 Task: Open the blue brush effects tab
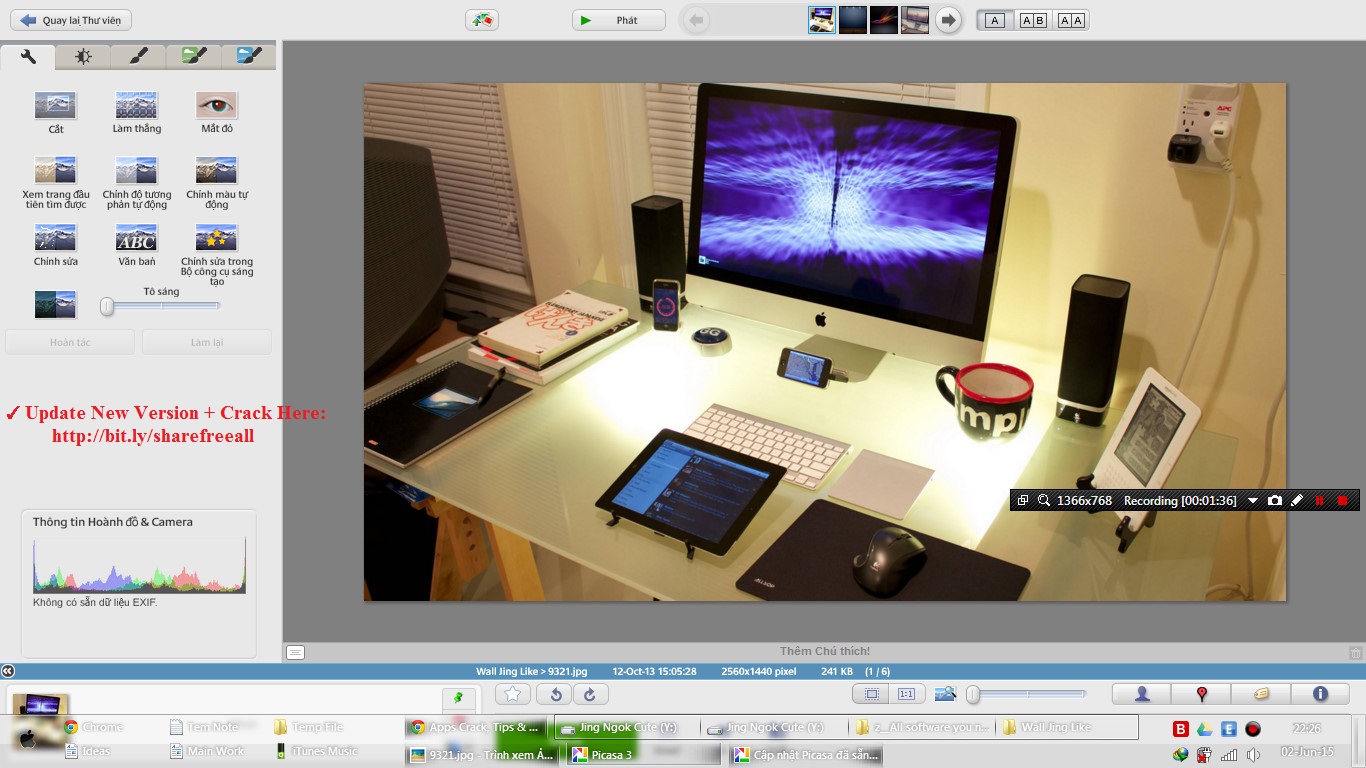(x=249, y=57)
